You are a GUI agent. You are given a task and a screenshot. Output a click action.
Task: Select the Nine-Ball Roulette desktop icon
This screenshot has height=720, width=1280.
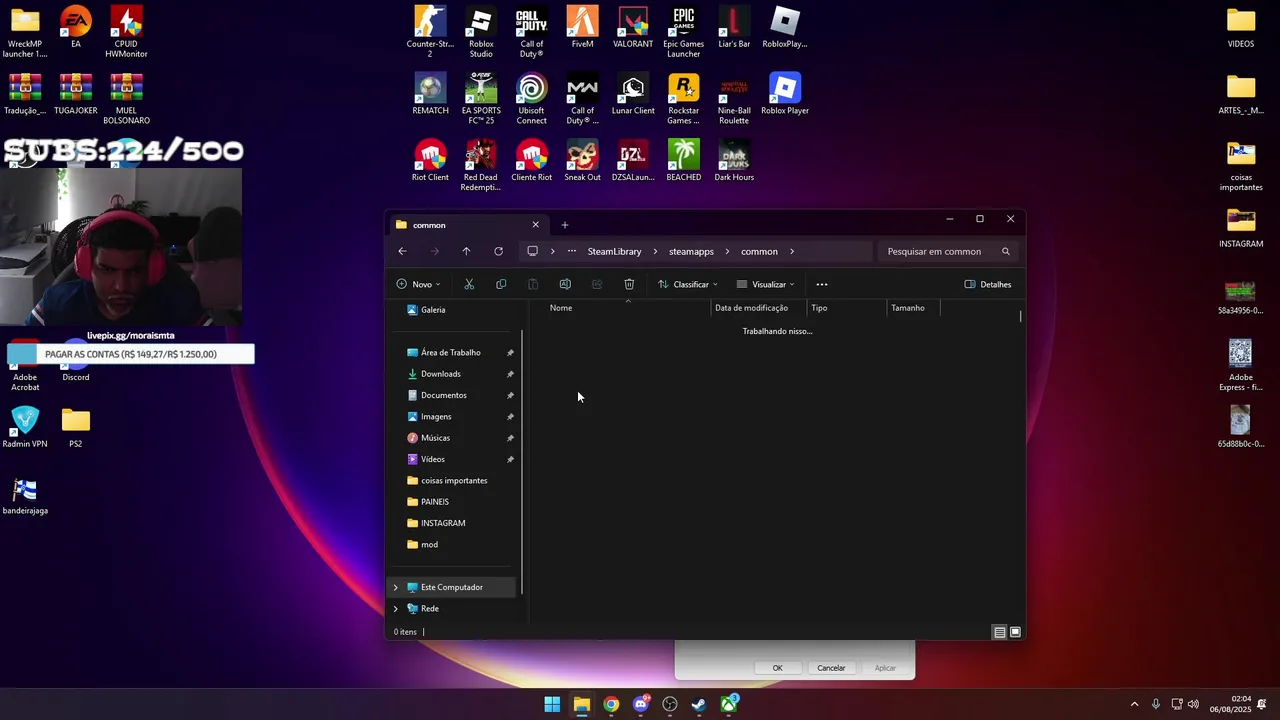coord(734,98)
